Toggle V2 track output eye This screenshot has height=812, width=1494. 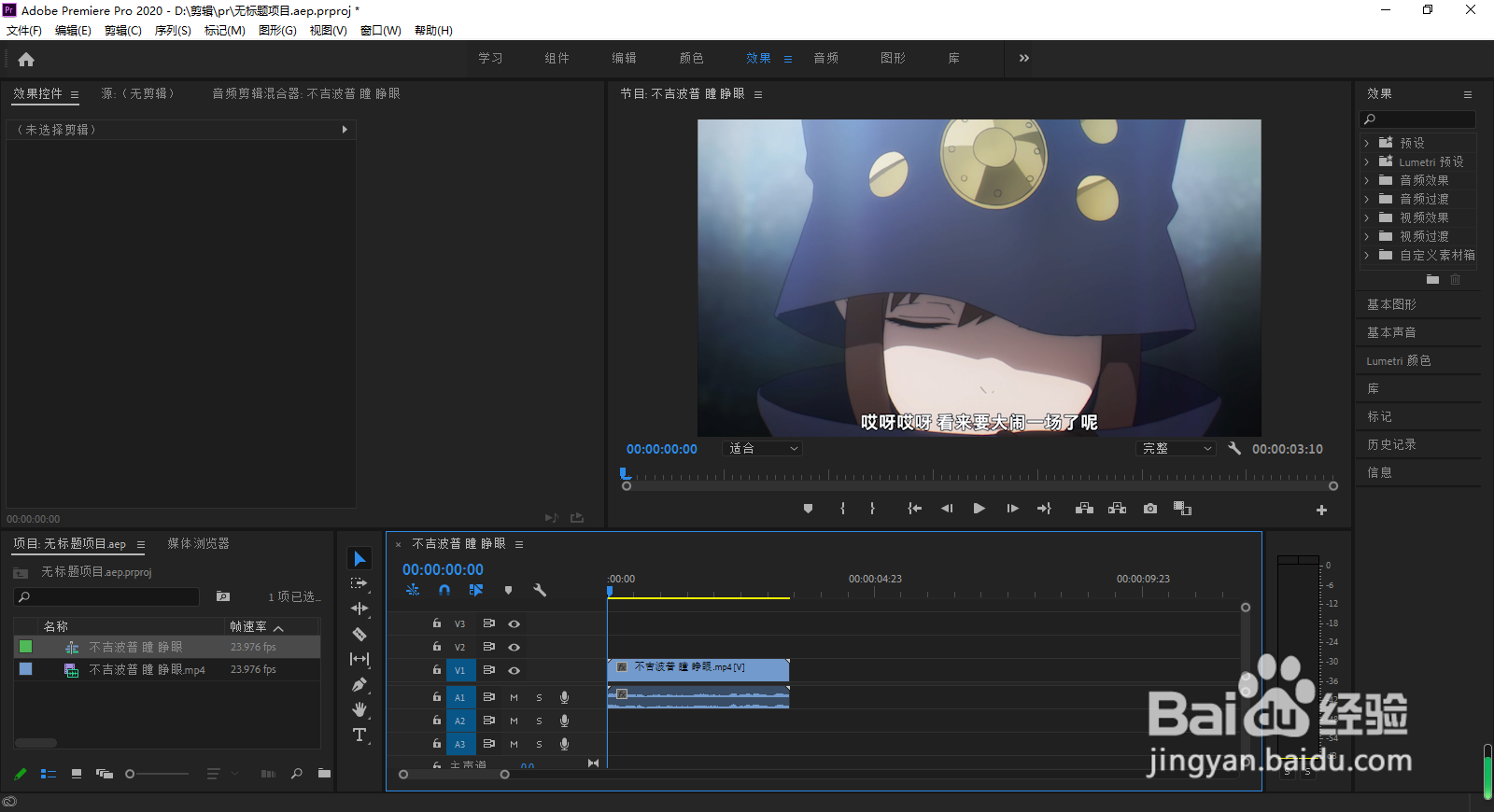[x=514, y=647]
